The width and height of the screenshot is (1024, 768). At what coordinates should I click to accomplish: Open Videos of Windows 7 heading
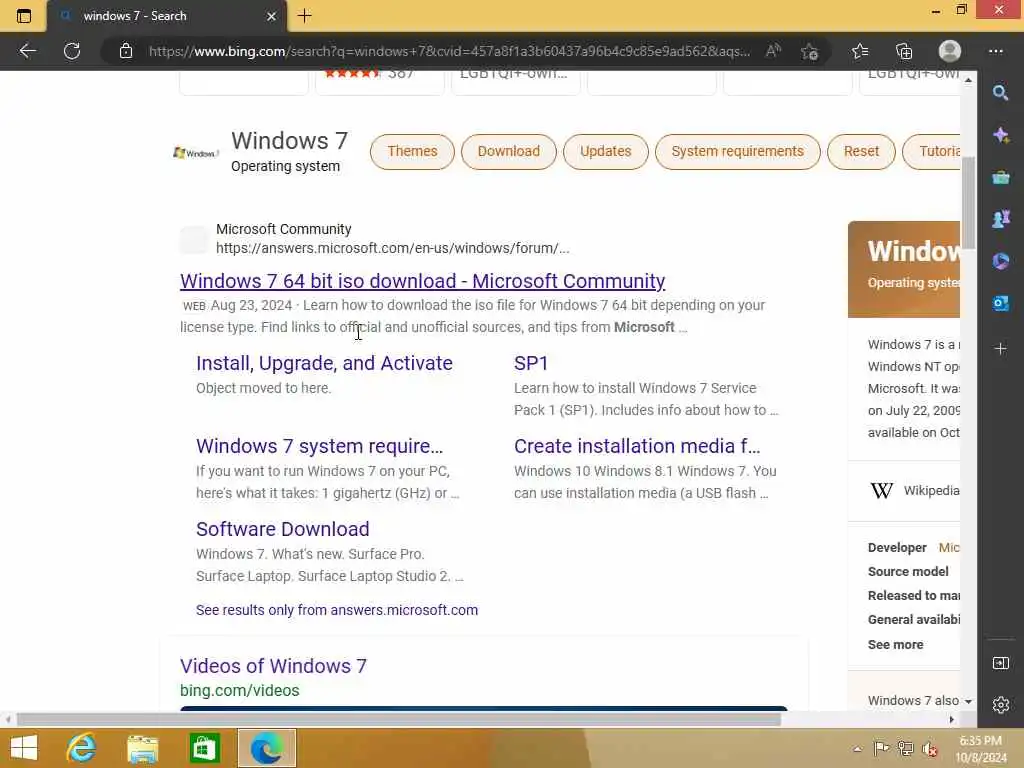tap(273, 666)
